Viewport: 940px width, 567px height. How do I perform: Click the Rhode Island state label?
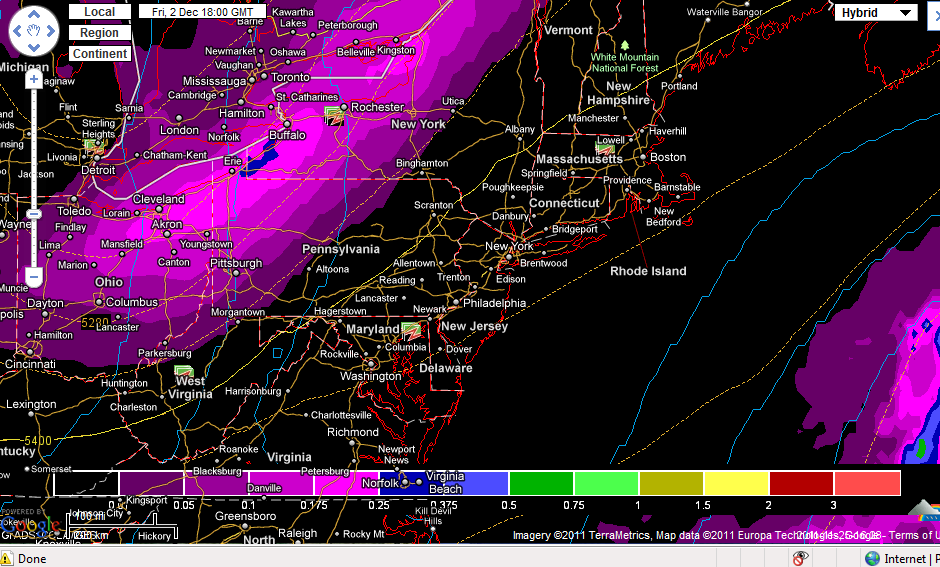(648, 271)
